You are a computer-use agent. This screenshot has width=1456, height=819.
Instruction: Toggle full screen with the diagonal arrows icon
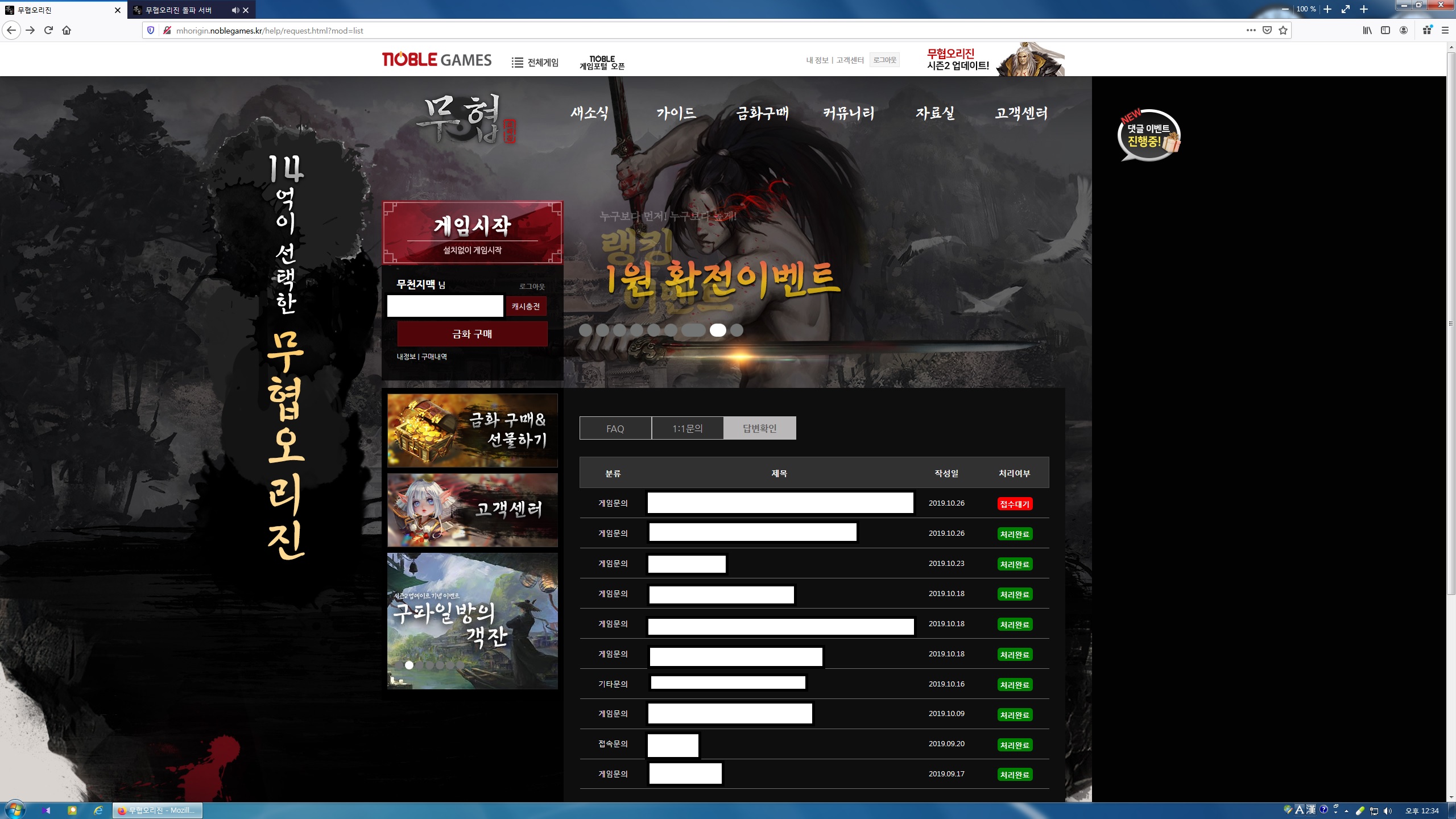click(x=1345, y=9)
